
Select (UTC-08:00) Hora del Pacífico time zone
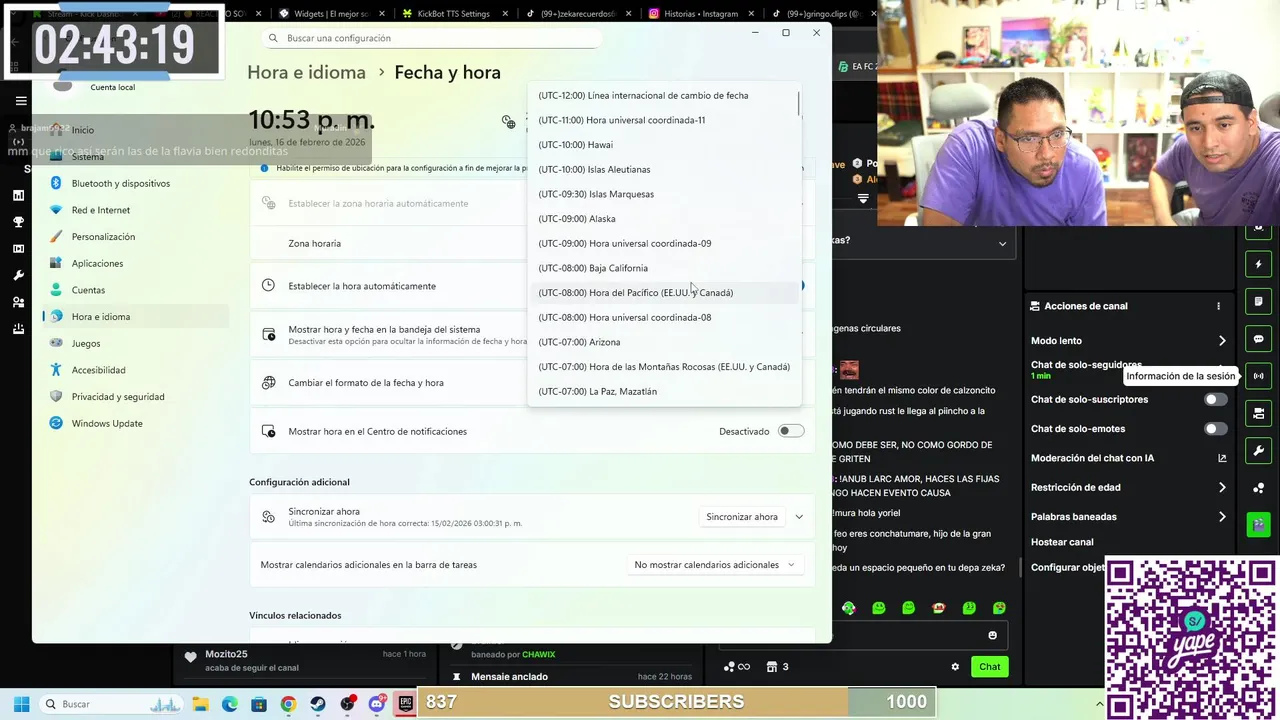(x=664, y=293)
